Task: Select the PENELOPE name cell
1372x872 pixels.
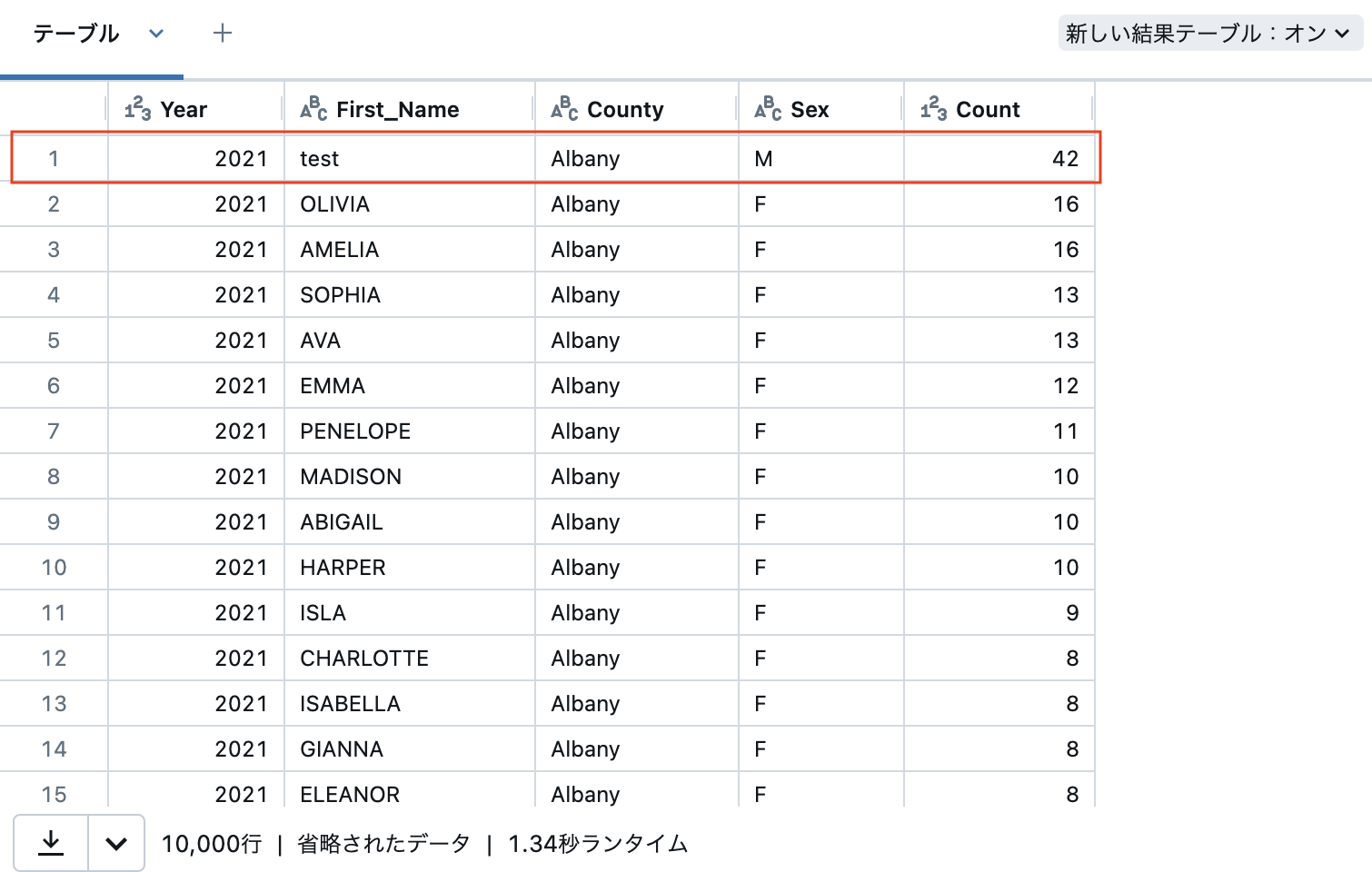Action: pos(410,431)
